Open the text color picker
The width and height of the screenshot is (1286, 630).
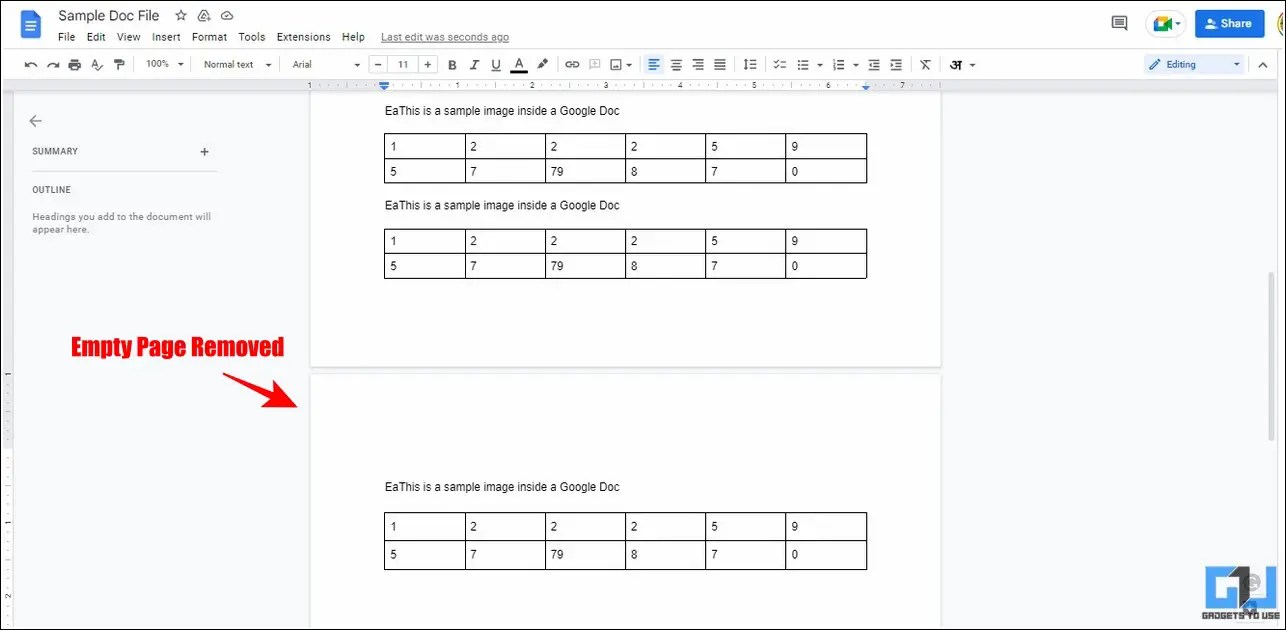[519, 64]
